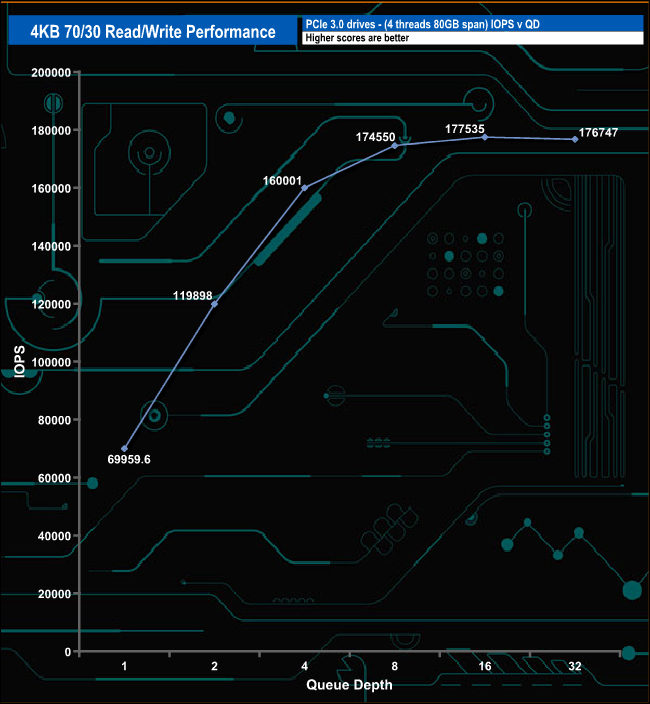
Task: Click the x-axis label 1
Action: [x=124, y=666]
